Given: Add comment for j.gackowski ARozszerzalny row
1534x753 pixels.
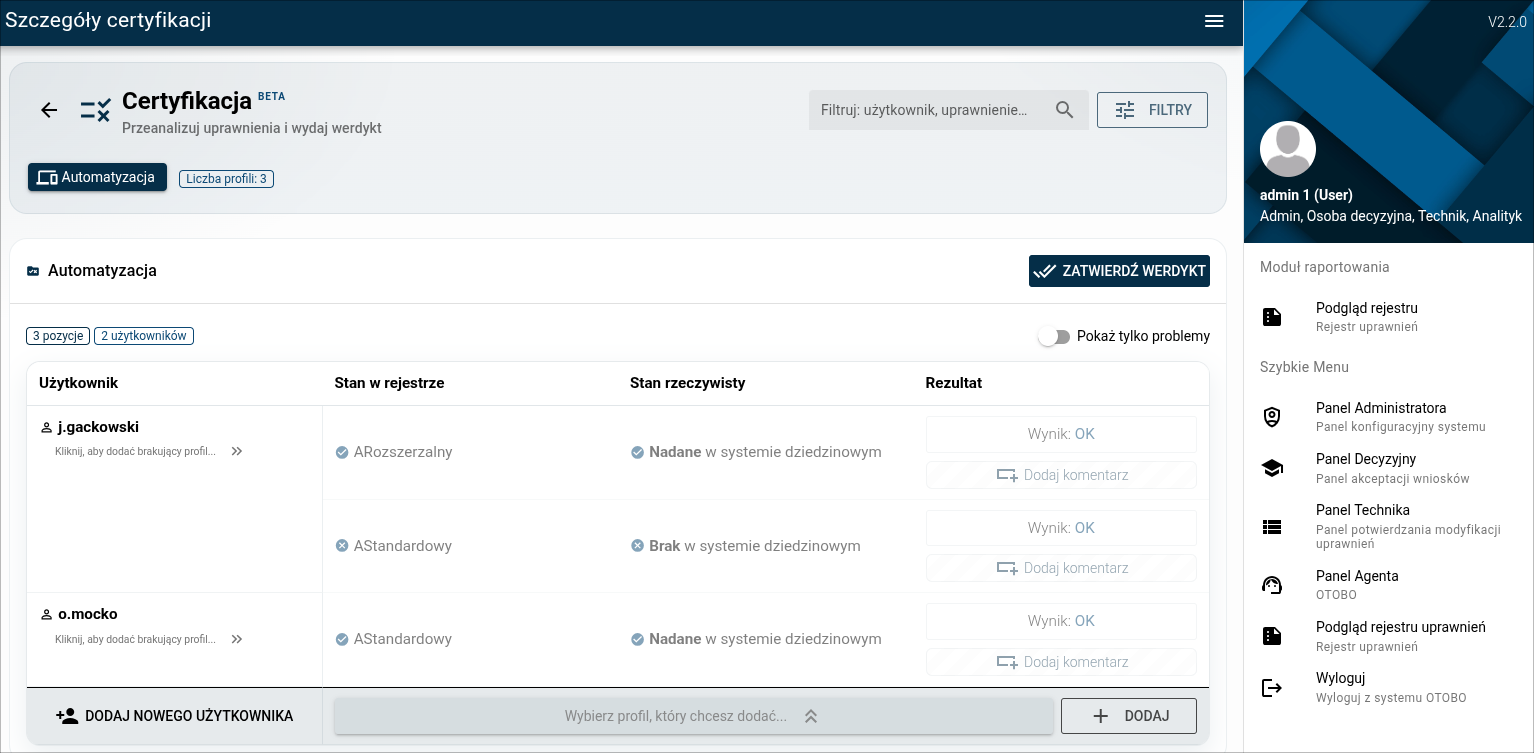Looking at the screenshot, I should (x=1061, y=475).
